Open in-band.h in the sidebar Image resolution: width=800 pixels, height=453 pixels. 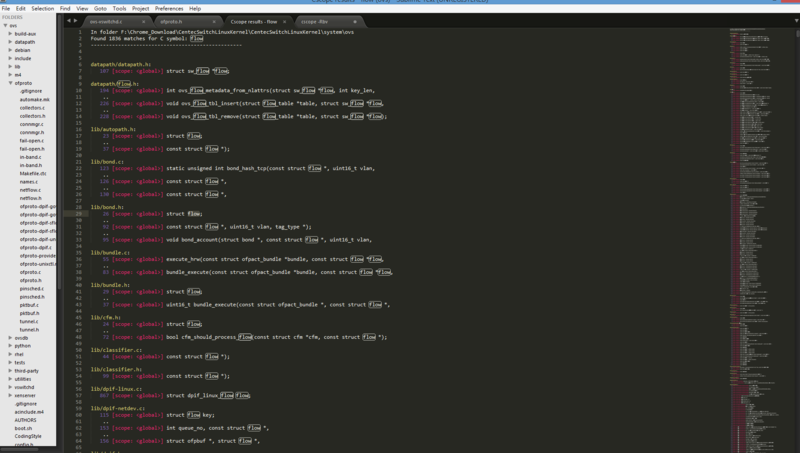(x=31, y=165)
